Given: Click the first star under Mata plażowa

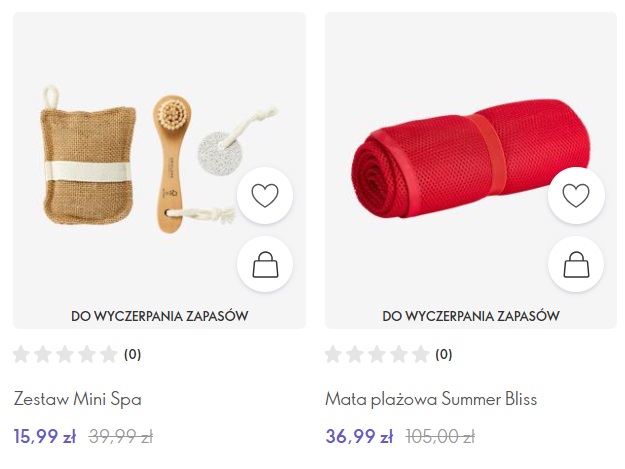Looking at the screenshot, I should [x=333, y=354].
